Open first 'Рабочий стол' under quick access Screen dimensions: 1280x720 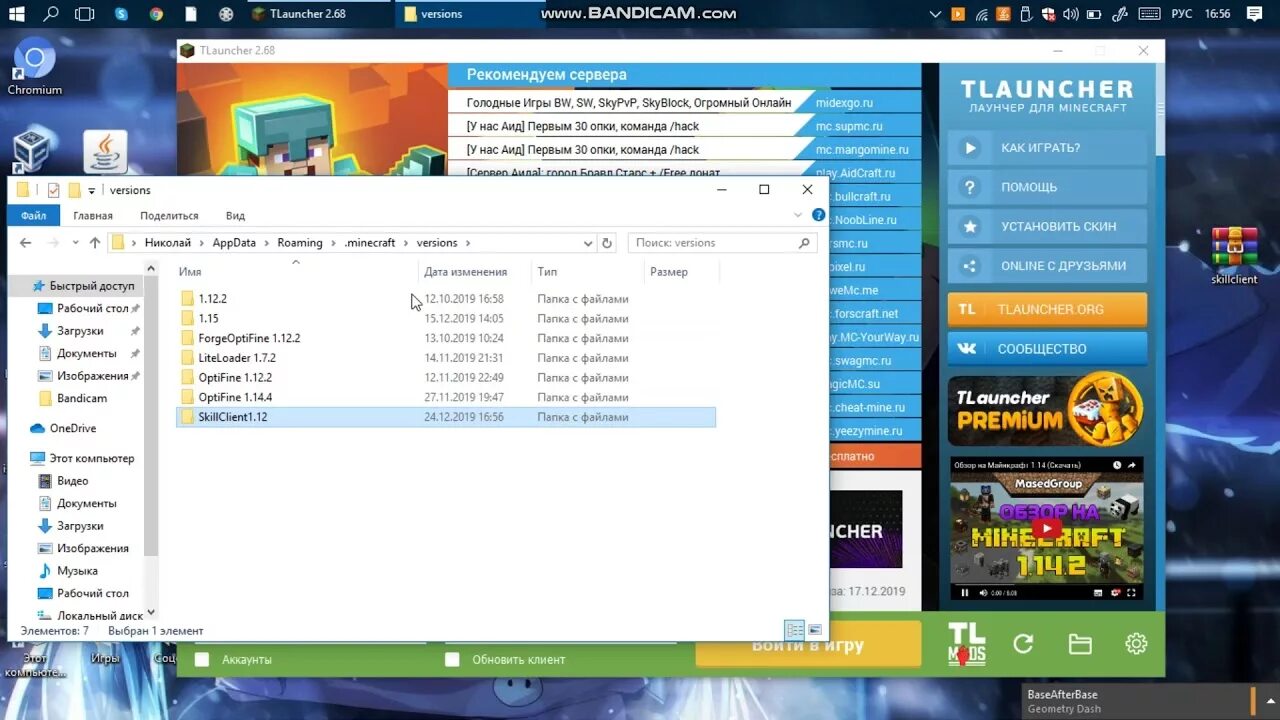(92, 308)
